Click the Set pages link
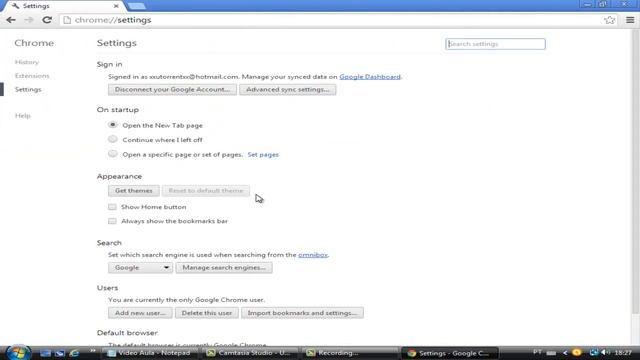 [x=263, y=155]
